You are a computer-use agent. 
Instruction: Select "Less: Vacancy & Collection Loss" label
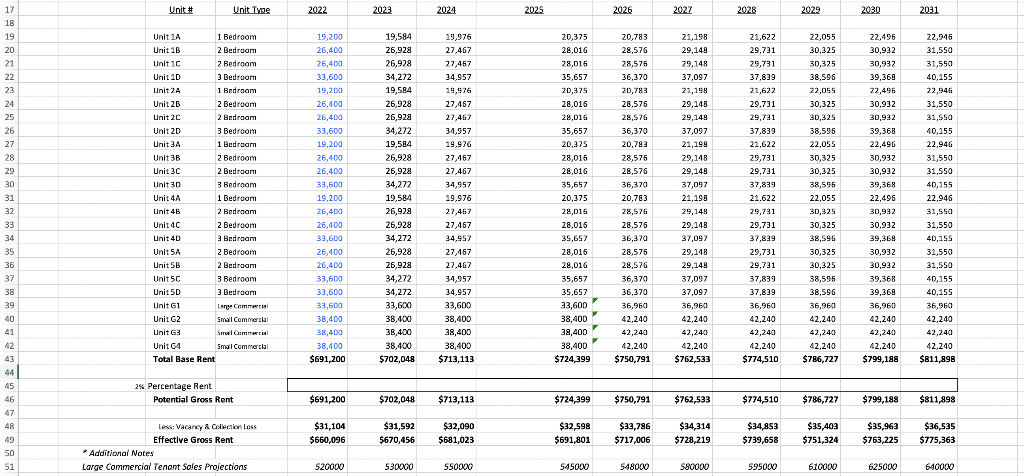click(x=208, y=426)
